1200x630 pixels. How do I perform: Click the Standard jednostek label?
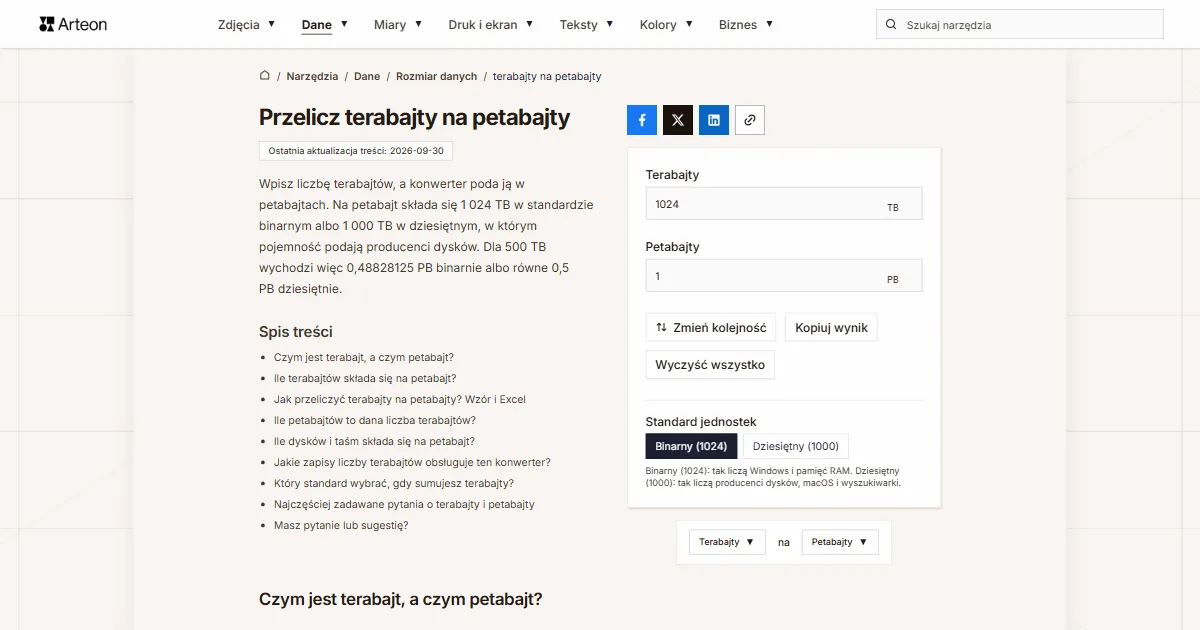tap(701, 422)
